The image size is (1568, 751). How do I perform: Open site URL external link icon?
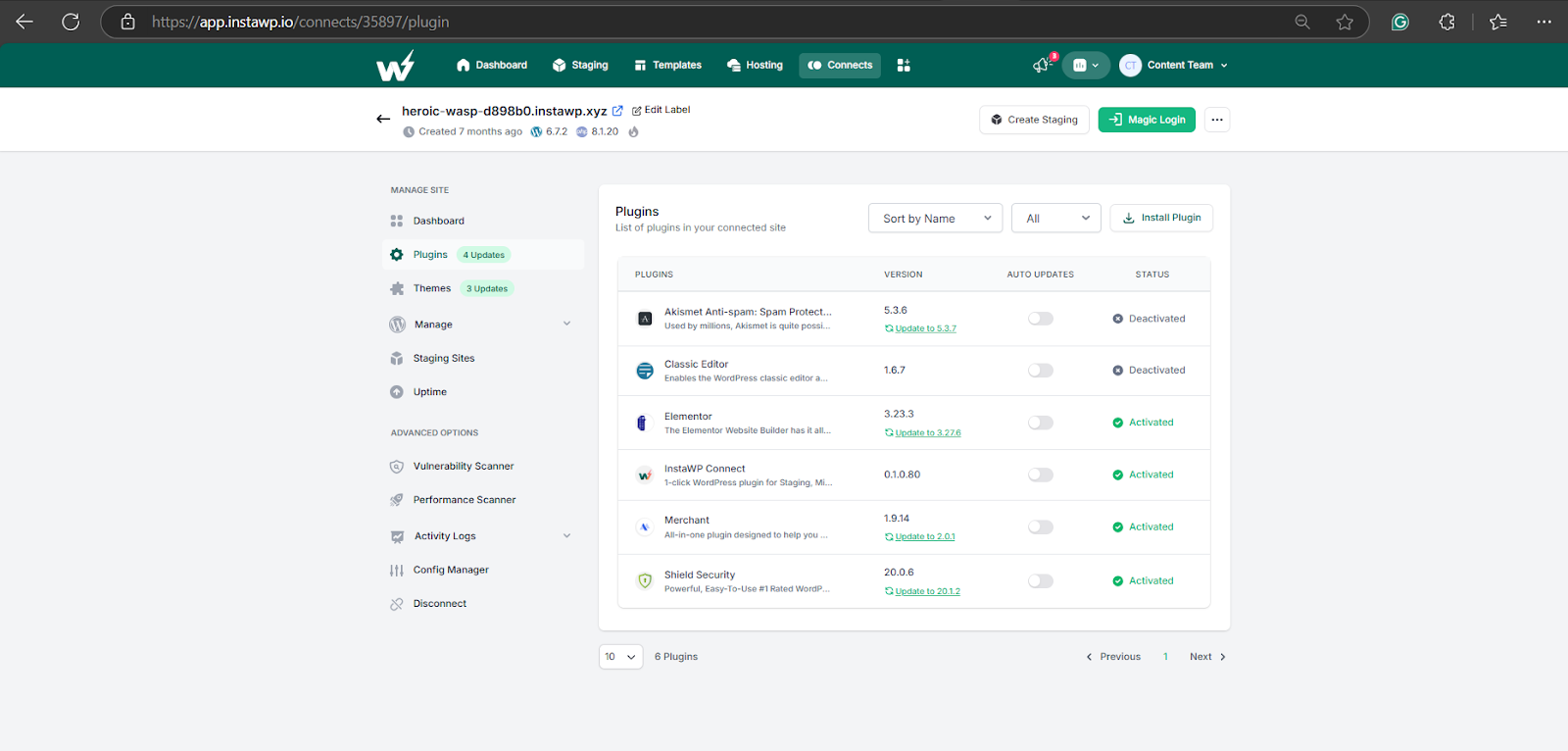click(617, 111)
